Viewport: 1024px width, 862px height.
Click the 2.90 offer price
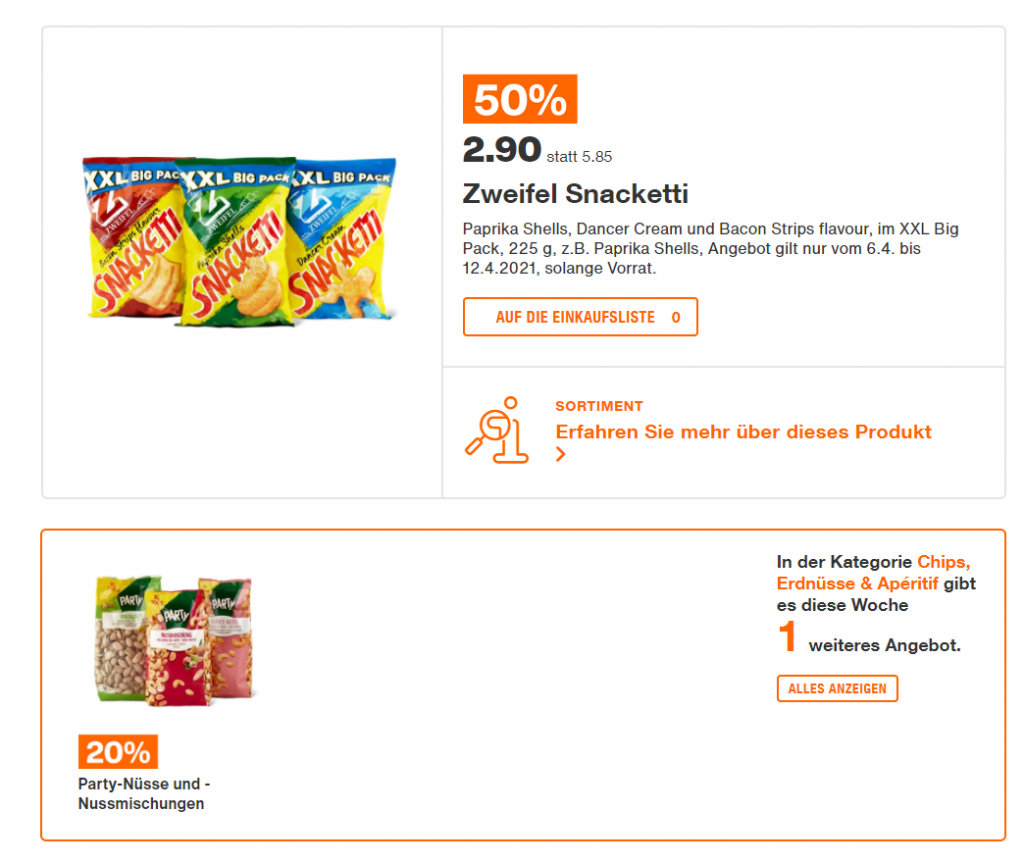click(501, 150)
